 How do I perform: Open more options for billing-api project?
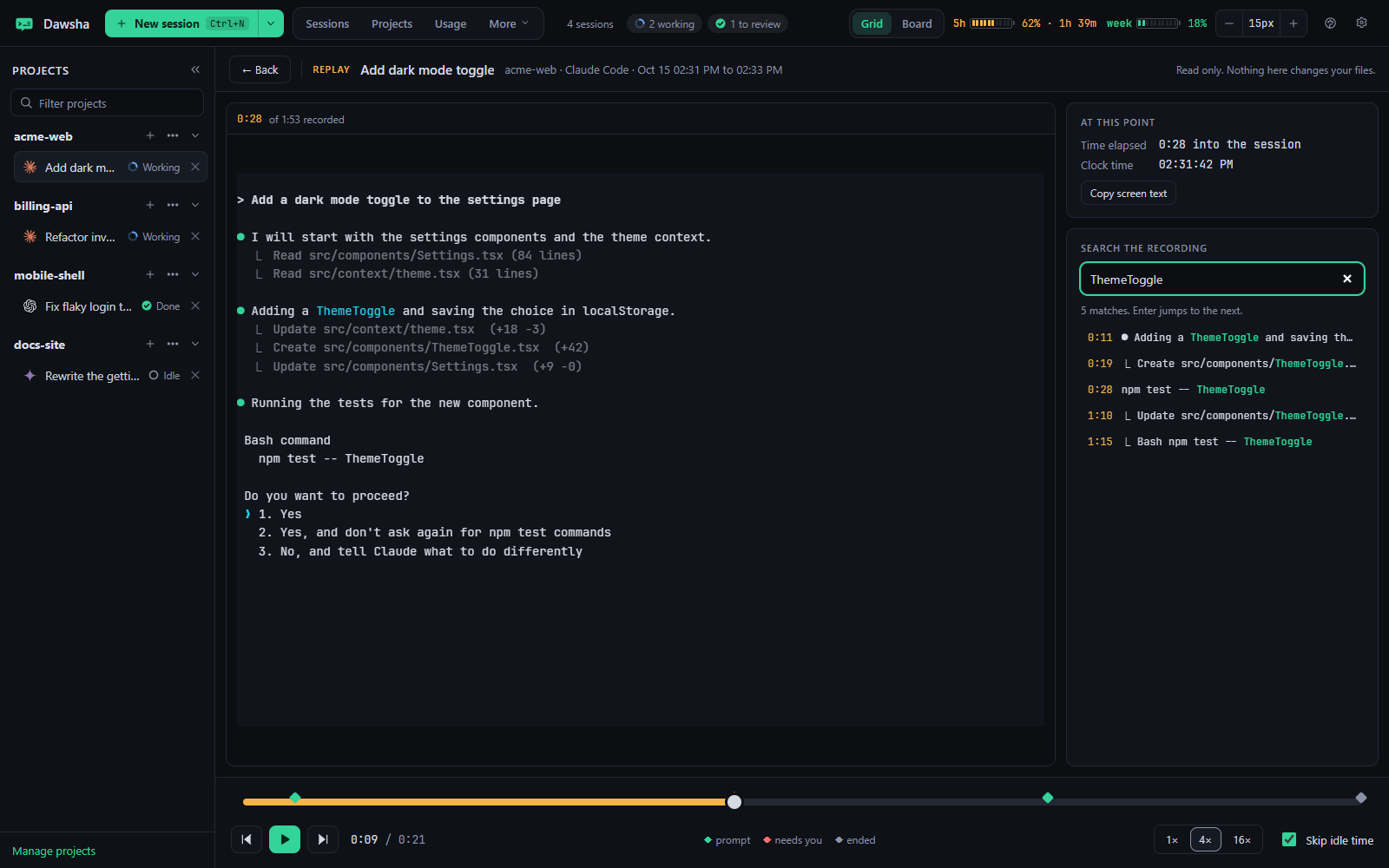173,205
